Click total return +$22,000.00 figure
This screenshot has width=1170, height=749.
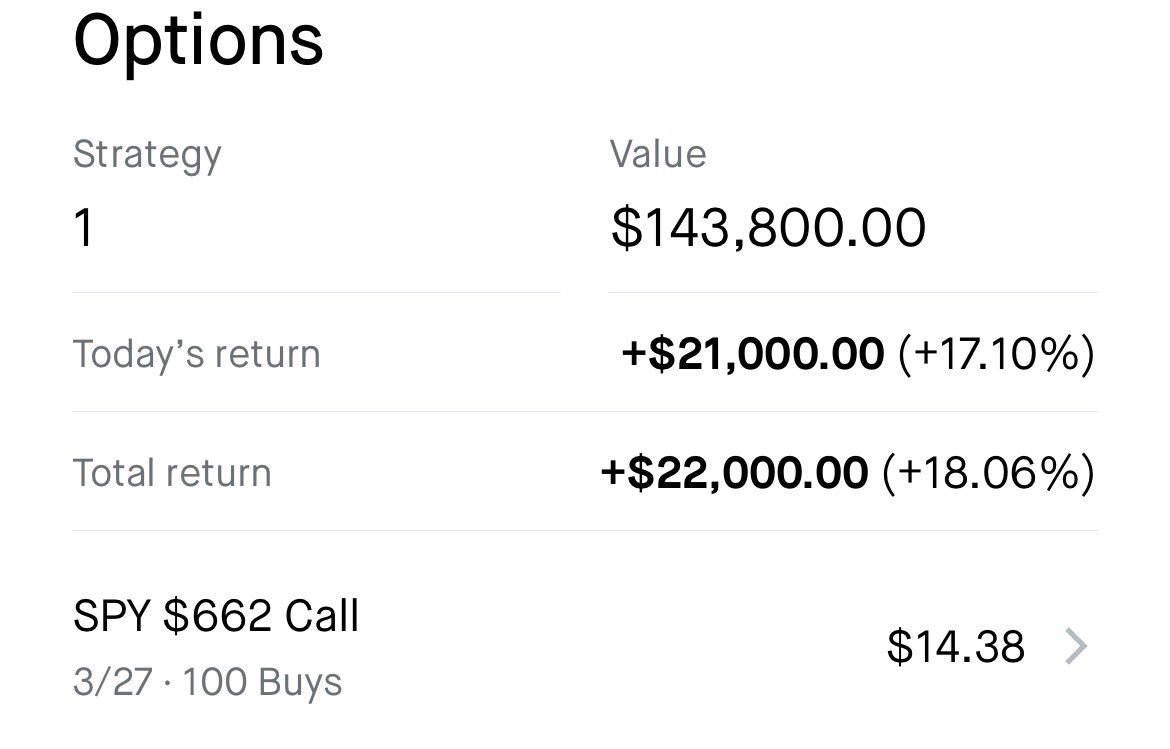[x=735, y=473]
